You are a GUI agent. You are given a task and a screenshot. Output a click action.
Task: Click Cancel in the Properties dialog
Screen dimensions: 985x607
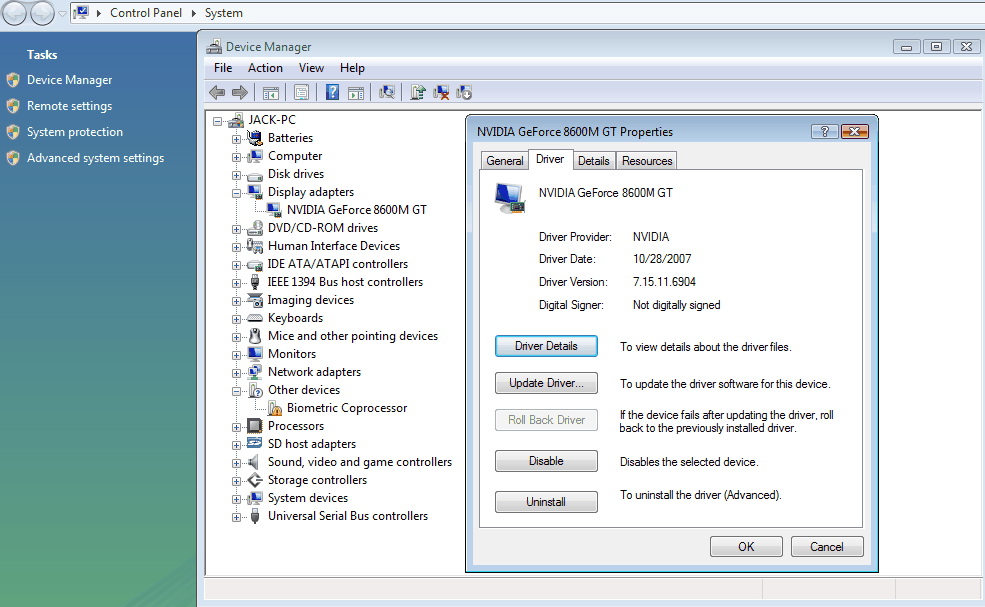point(827,547)
